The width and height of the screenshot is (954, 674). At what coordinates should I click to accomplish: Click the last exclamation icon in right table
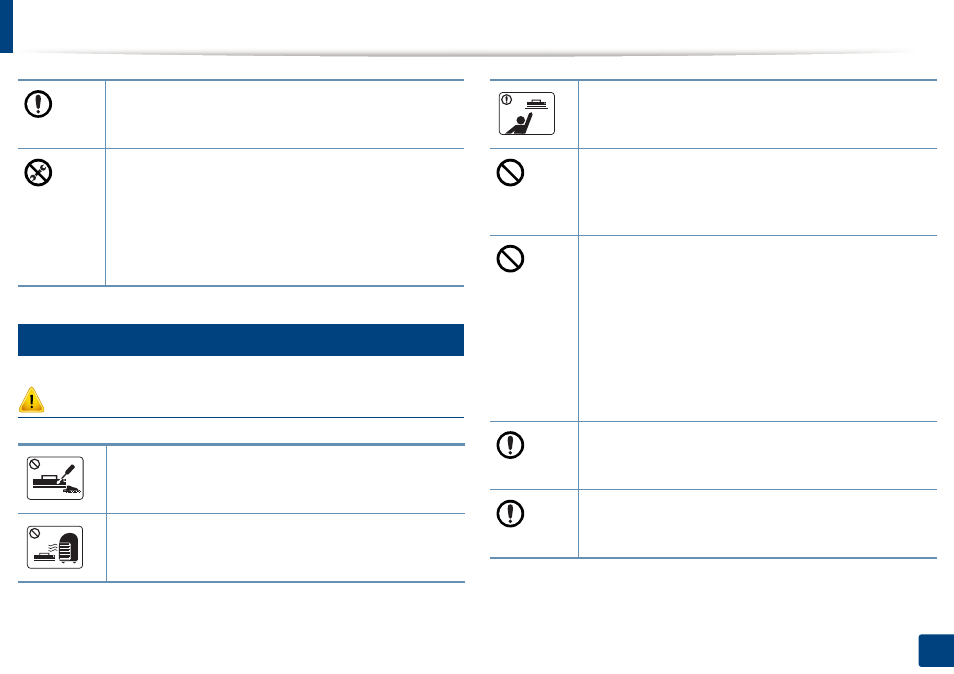(510, 513)
